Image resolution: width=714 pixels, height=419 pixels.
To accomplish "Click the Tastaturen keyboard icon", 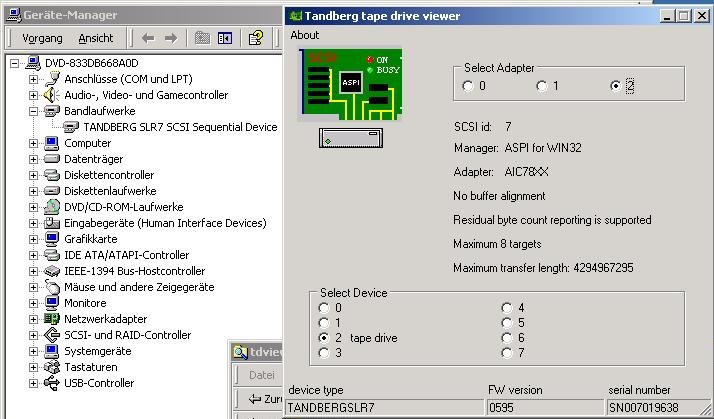I will (51, 367).
